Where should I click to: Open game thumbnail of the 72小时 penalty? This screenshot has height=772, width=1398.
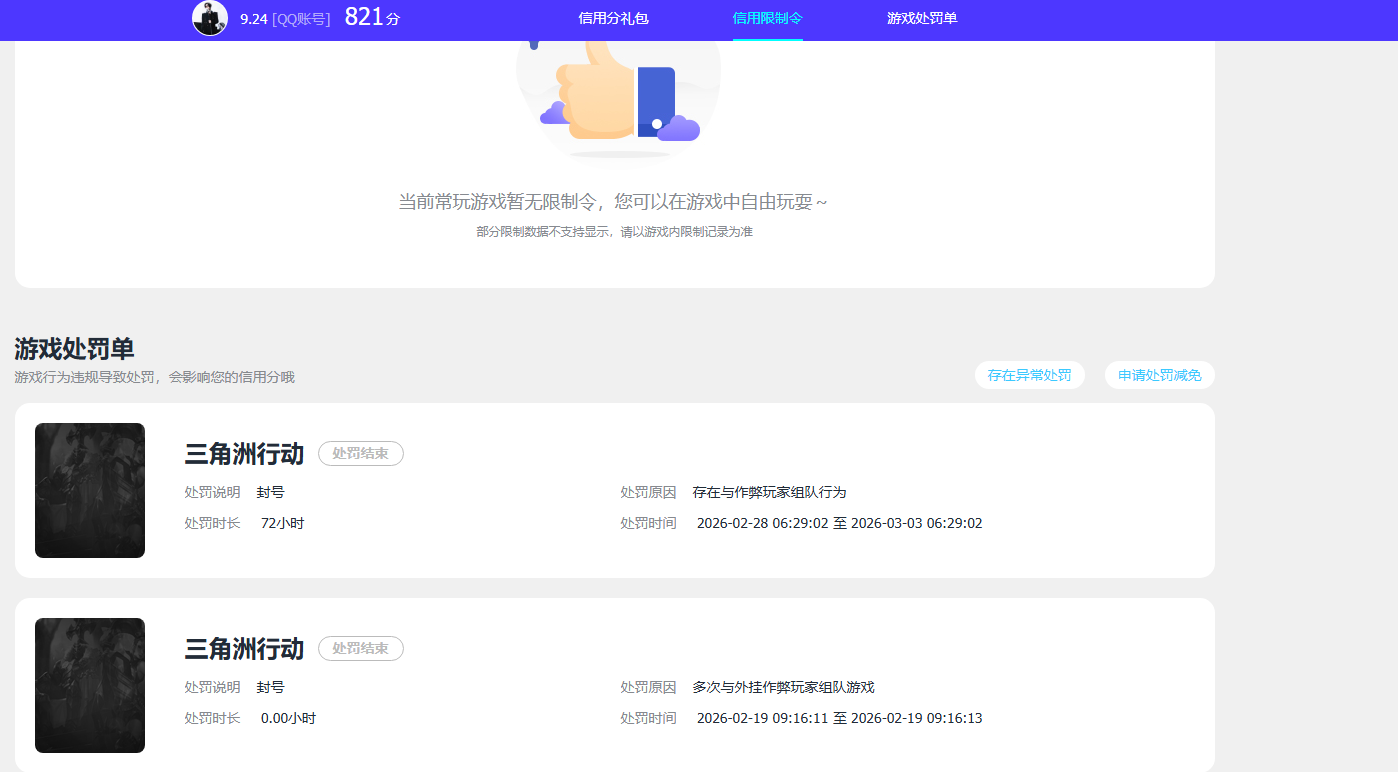pyautogui.click(x=90, y=490)
